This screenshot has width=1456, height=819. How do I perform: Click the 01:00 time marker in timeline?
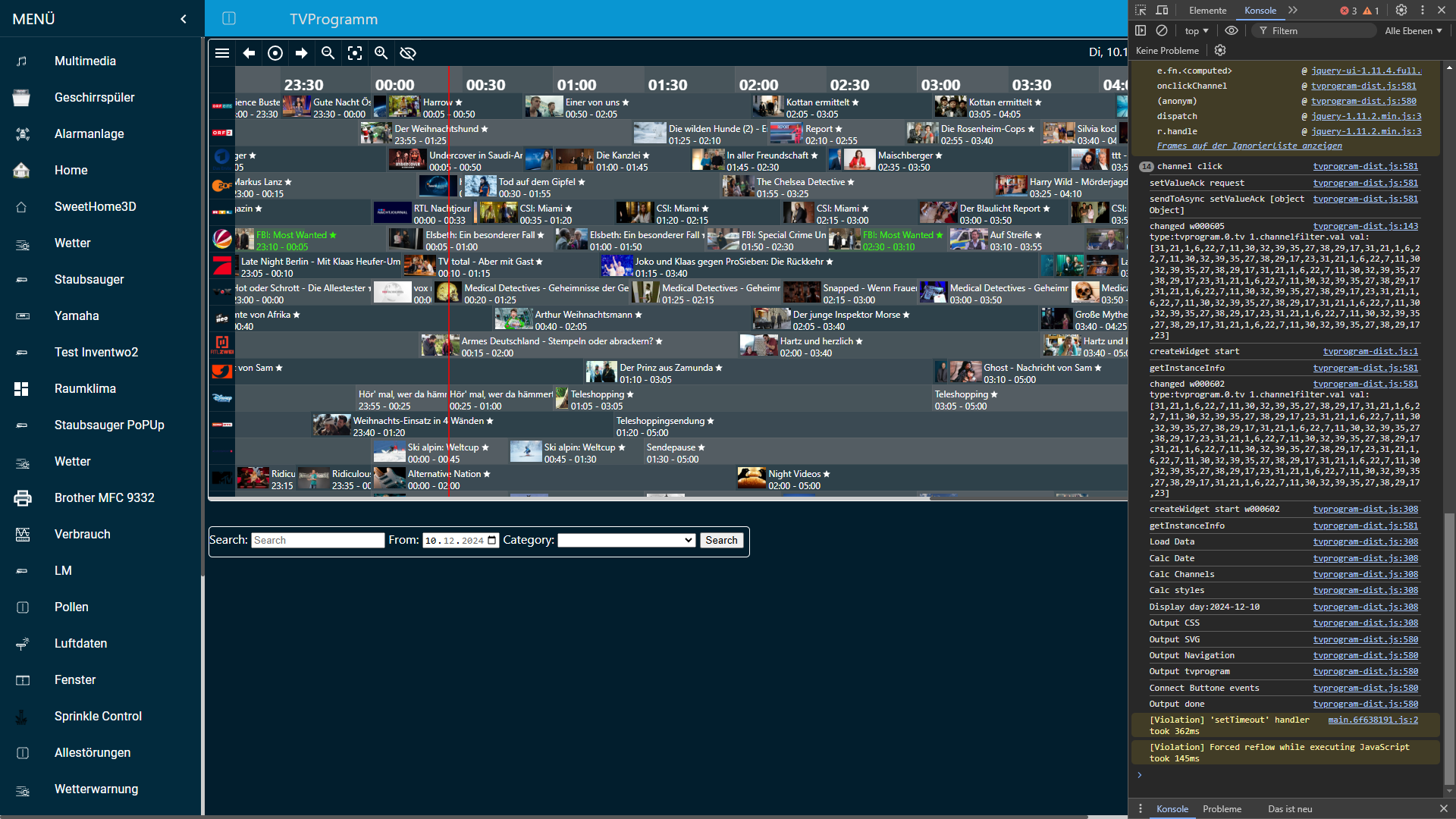tap(576, 85)
